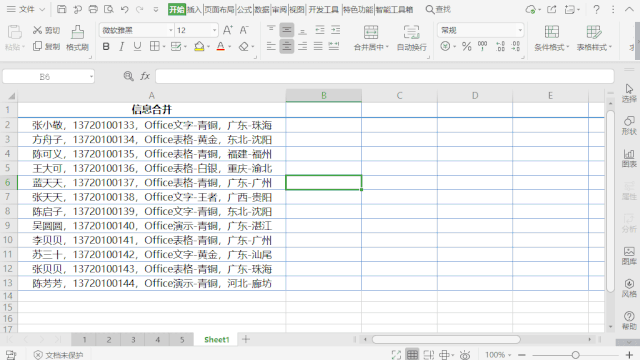Add a new sheet with plus button
This screenshot has height=360, width=640.
click(246, 339)
